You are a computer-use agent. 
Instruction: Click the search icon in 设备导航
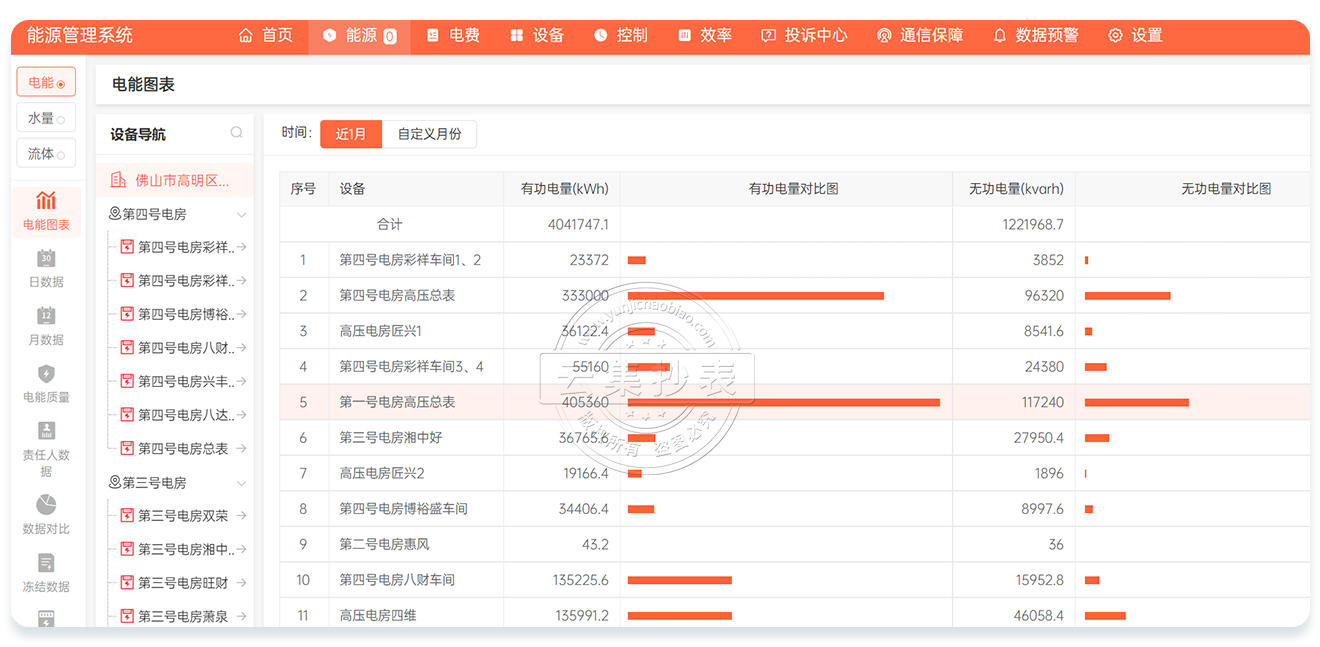(x=236, y=133)
